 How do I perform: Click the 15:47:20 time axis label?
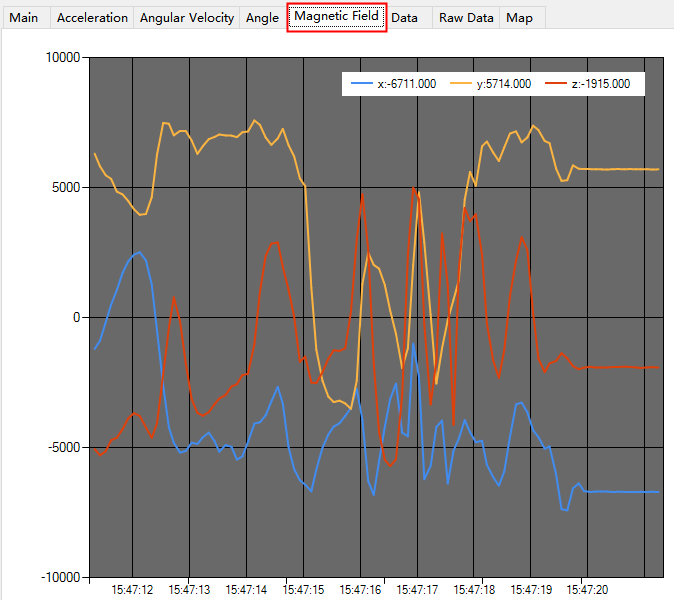click(x=587, y=590)
